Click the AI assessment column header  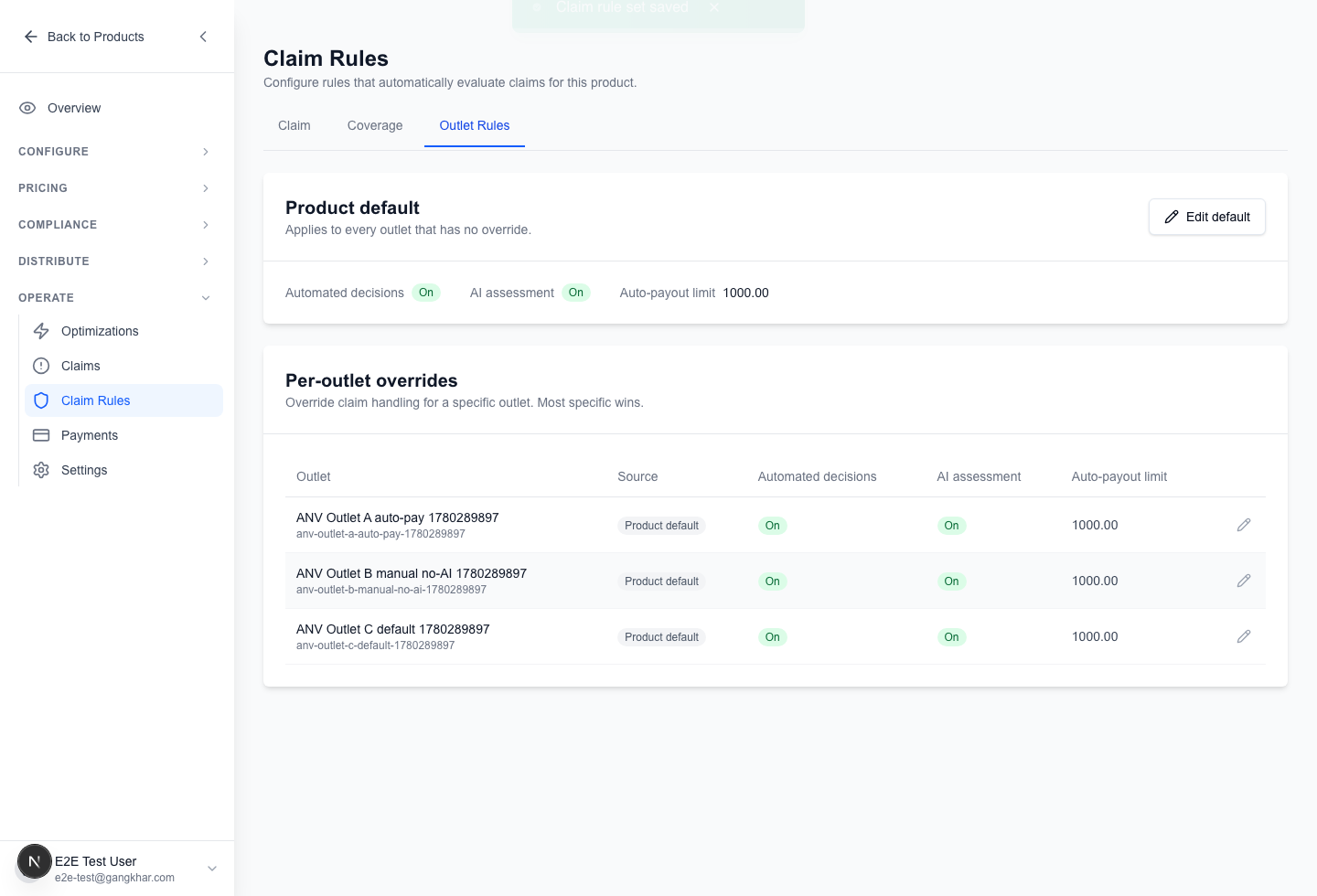979,476
